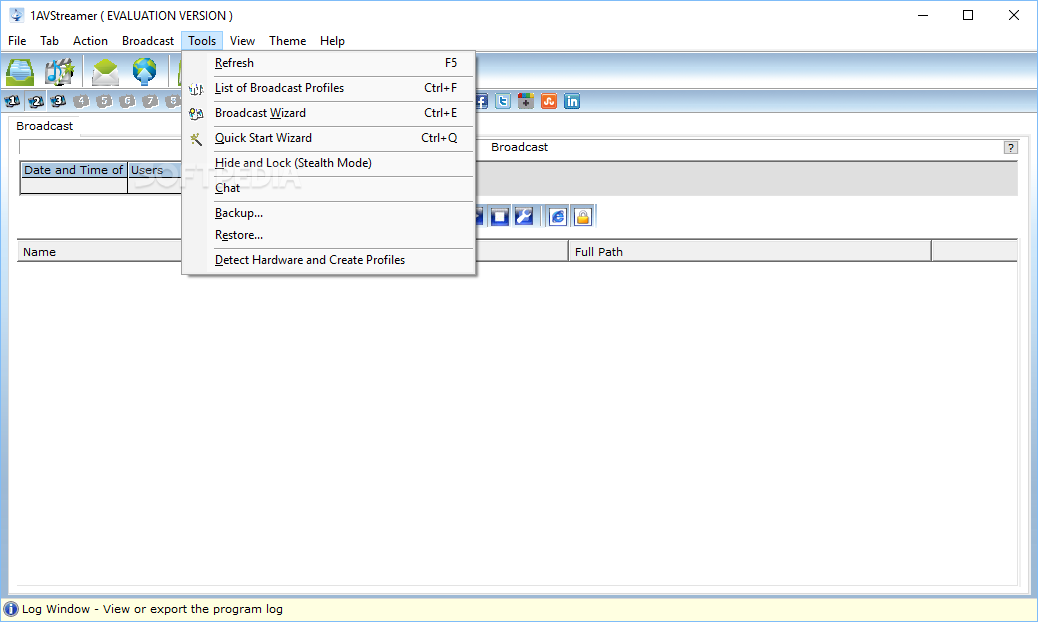The width and height of the screenshot is (1038, 622).
Task: Open the Log Window status bar
Action: 519,609
